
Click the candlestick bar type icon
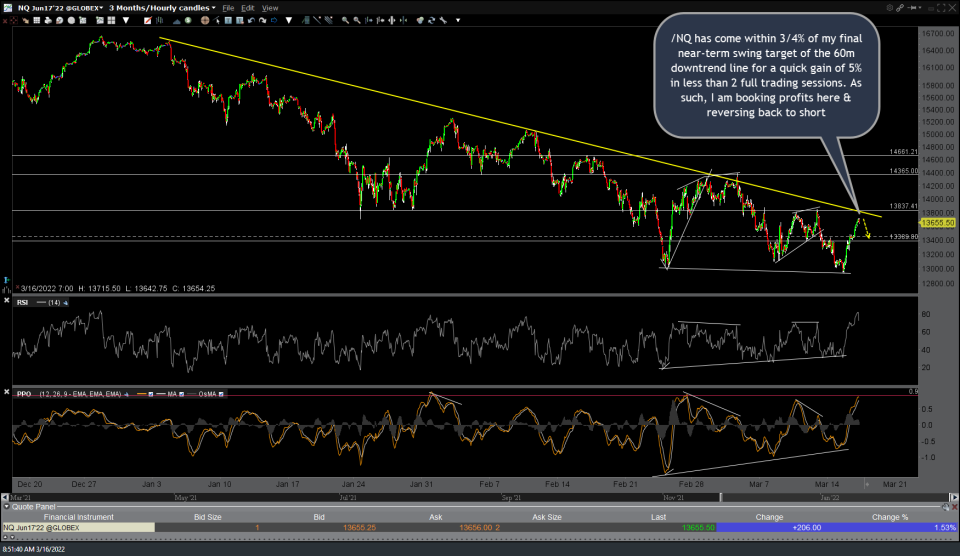[159, 20]
